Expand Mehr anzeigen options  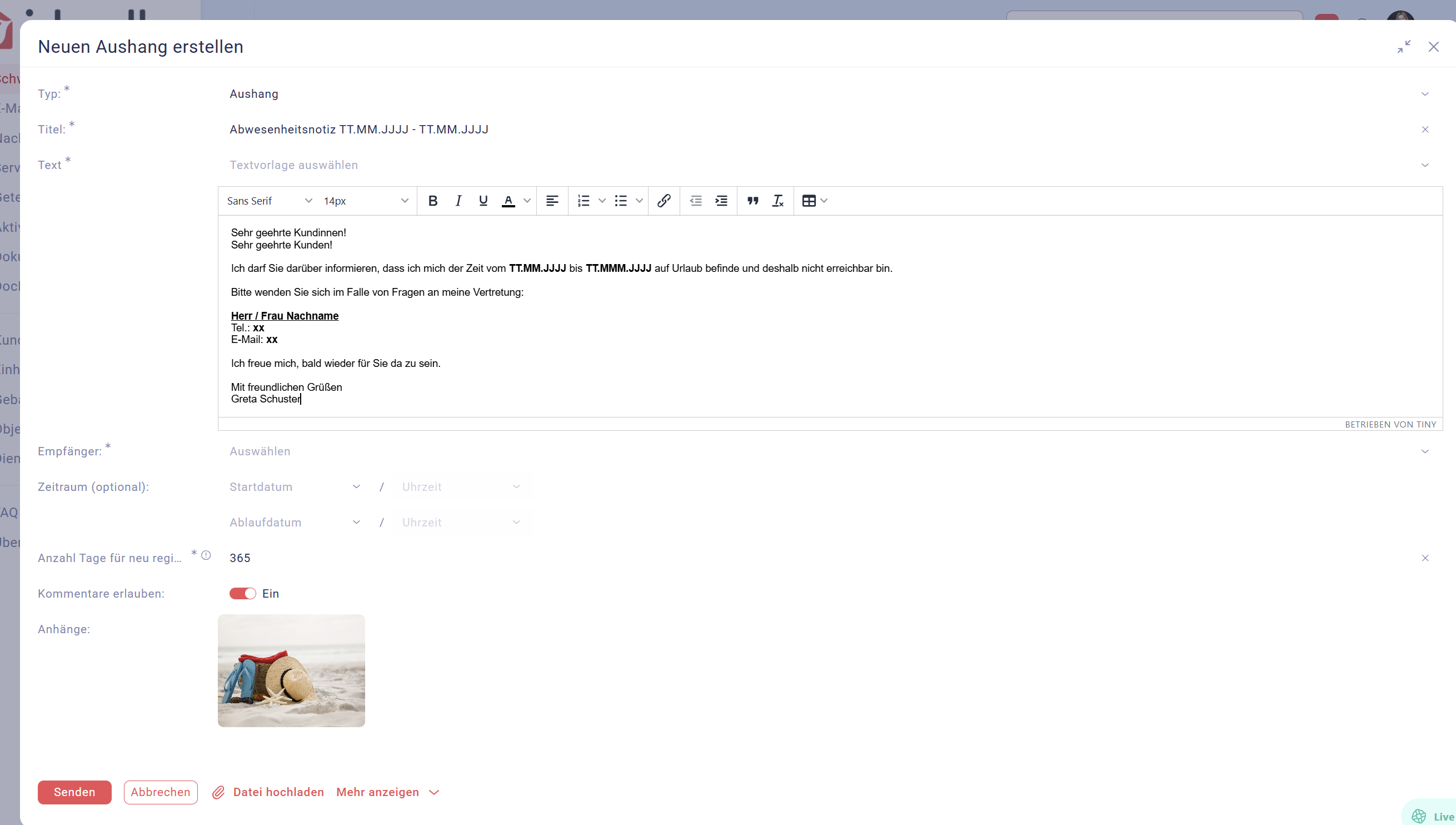[x=387, y=792]
